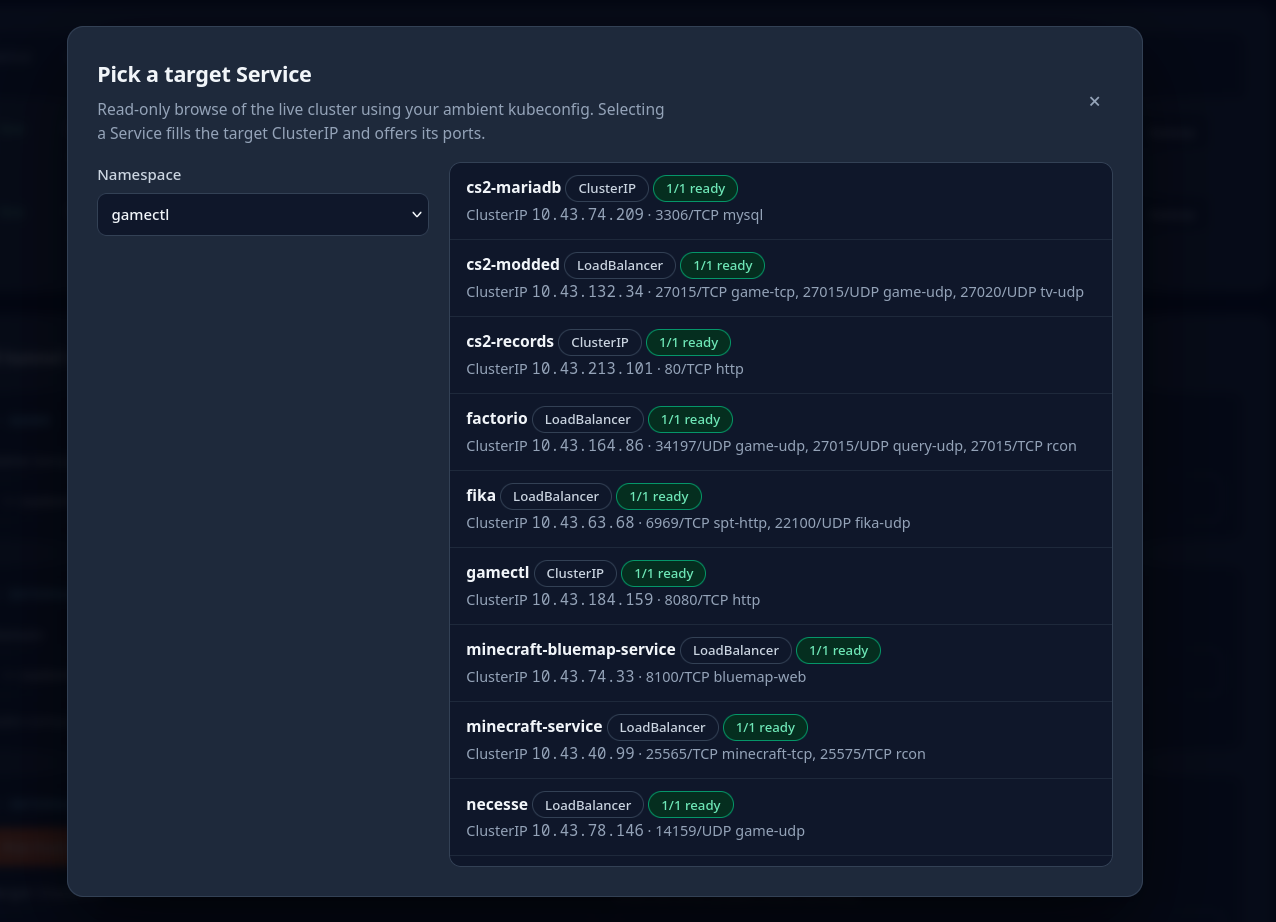Image resolution: width=1276 pixels, height=922 pixels.
Task: Click the IP address 10.43.63.68
Action: click(x=583, y=522)
